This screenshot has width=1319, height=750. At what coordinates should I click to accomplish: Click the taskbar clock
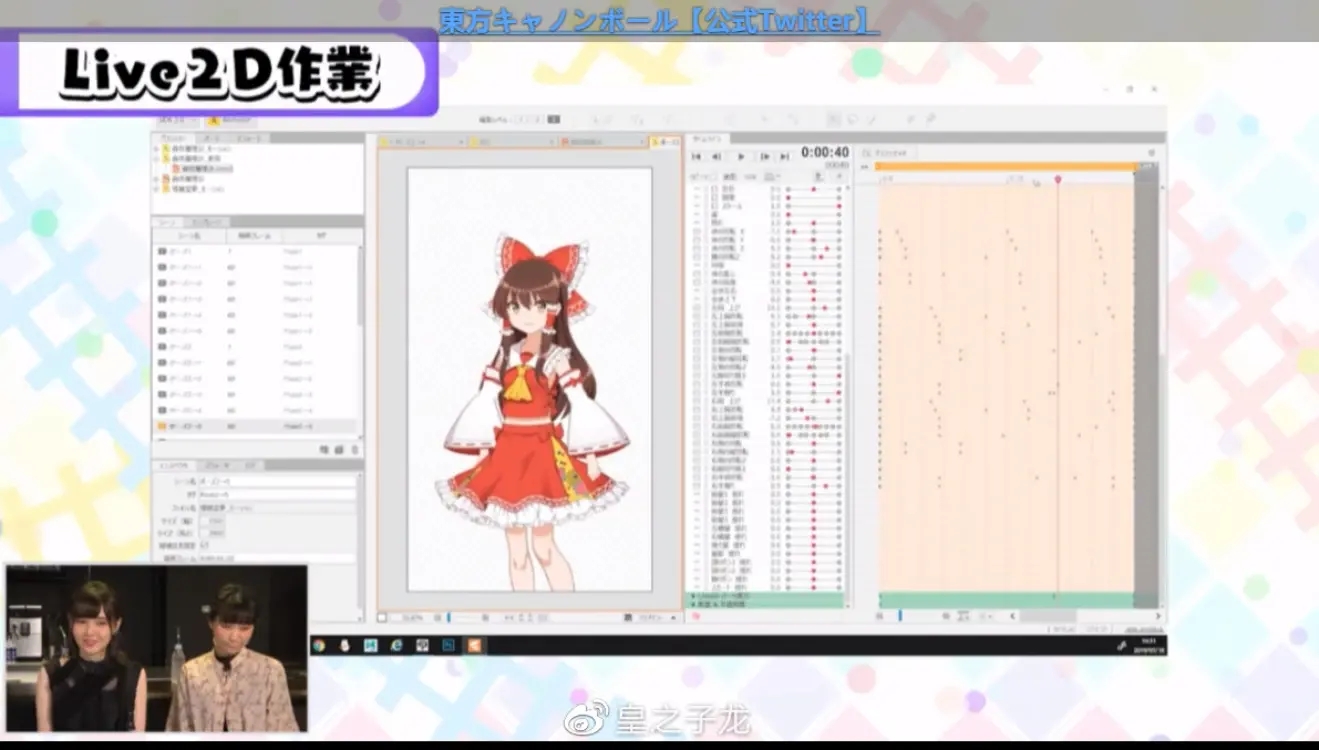tap(1149, 646)
